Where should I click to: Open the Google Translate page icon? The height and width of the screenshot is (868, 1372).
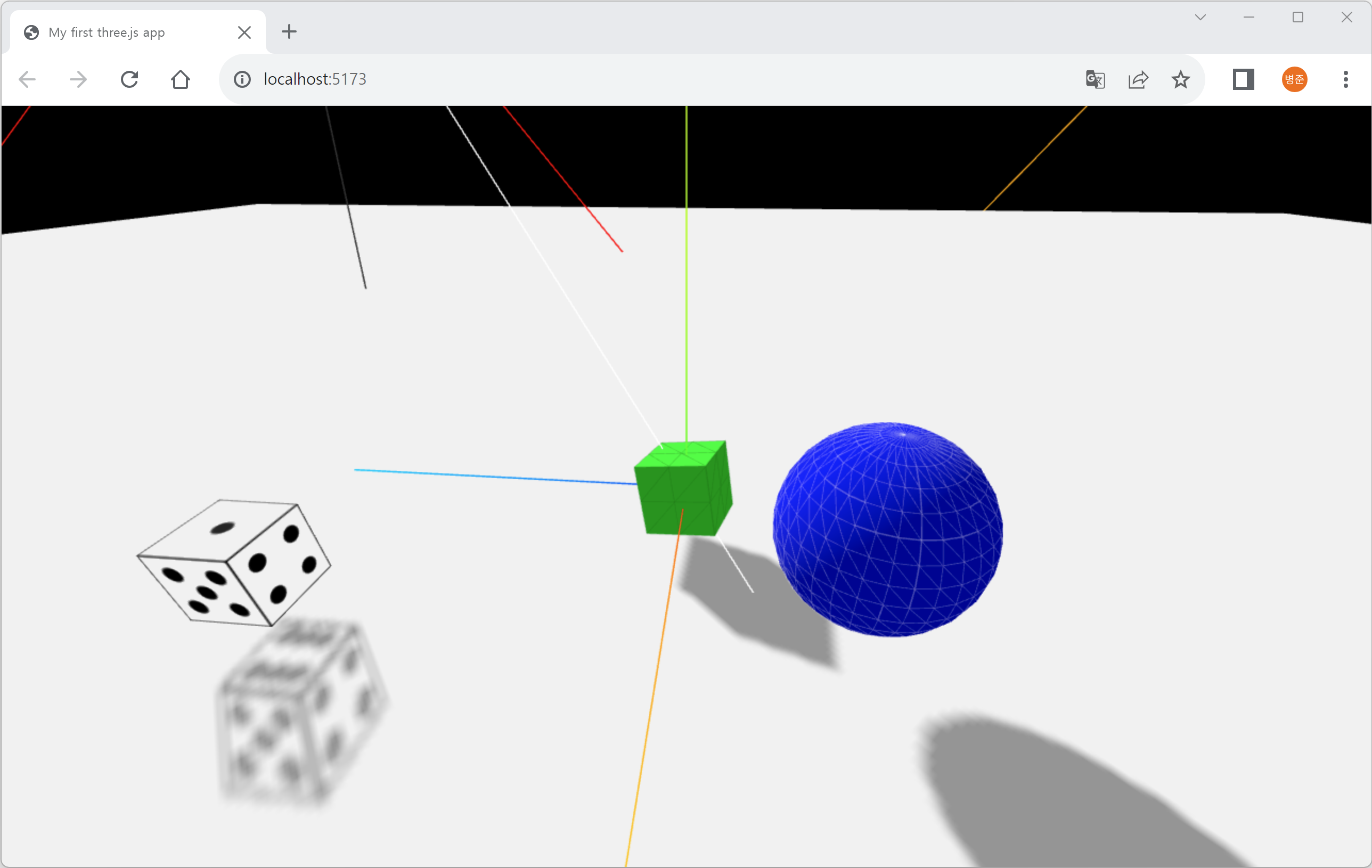point(1095,79)
